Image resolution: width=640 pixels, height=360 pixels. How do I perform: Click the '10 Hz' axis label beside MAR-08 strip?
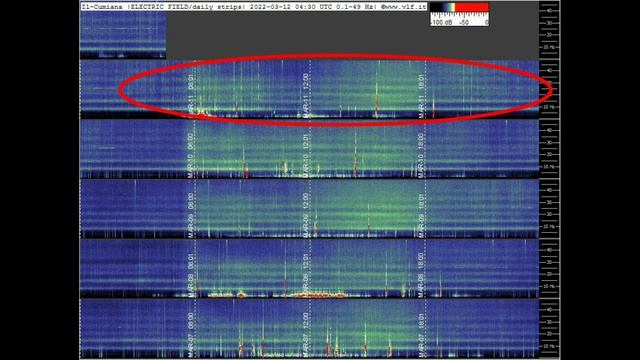(x=549, y=287)
